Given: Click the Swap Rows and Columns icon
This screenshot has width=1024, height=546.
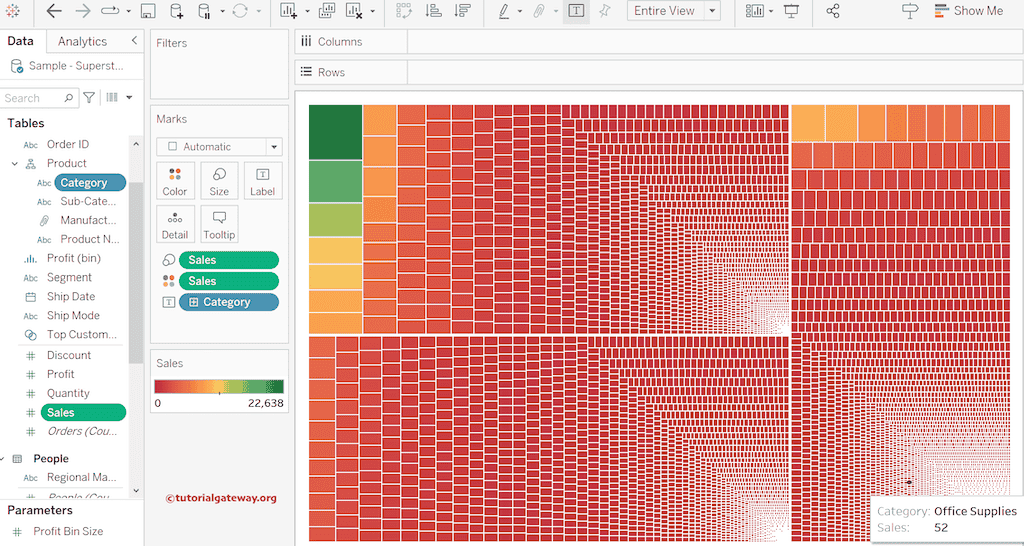Looking at the screenshot, I should click(x=404, y=11).
